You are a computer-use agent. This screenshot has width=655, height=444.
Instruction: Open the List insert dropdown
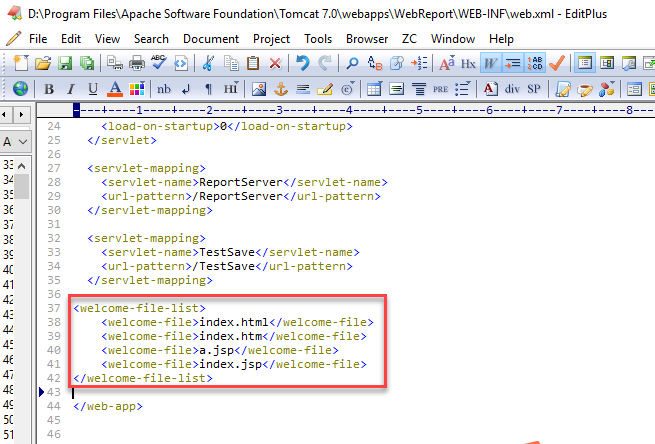tap(462, 89)
